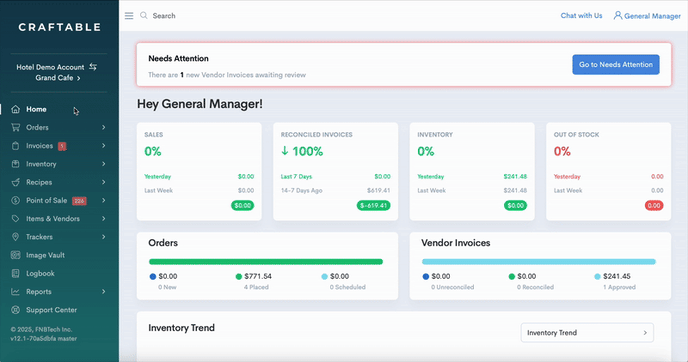This screenshot has width=688, height=362.
Task: Click the Home house icon
Action: pos(15,109)
